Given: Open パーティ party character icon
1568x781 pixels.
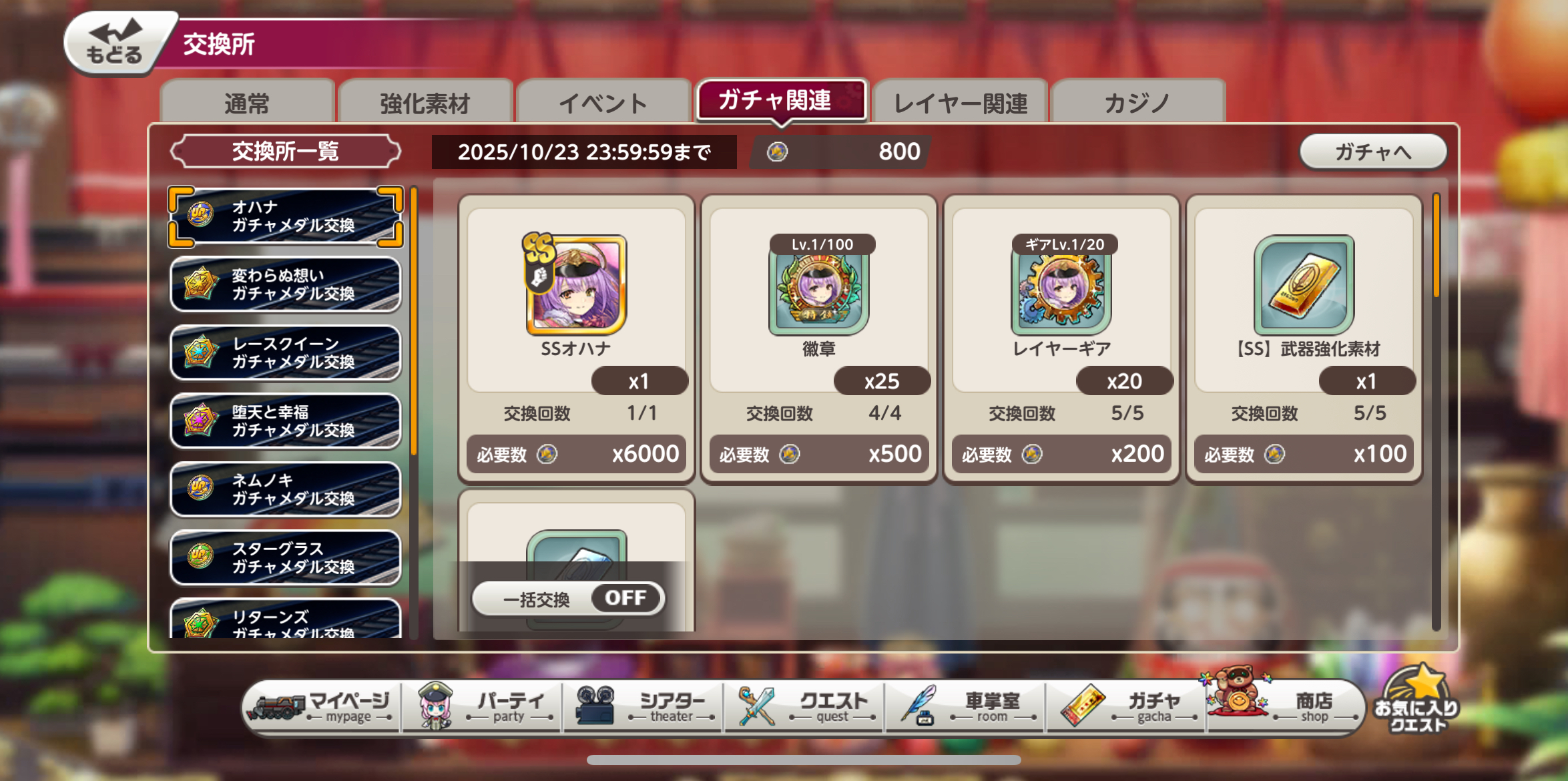Looking at the screenshot, I should [436, 706].
